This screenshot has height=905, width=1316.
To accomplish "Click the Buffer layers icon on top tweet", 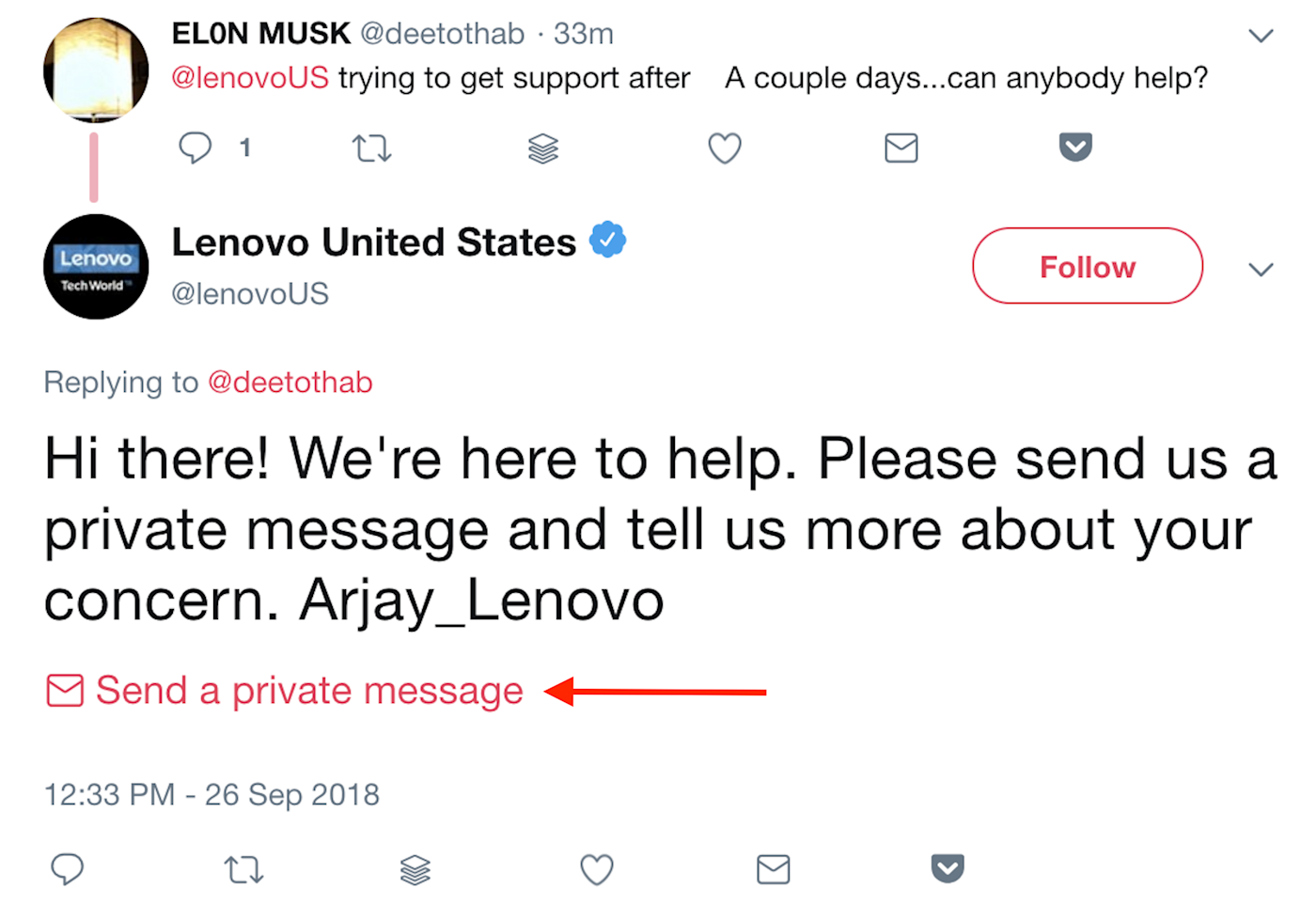I will (x=543, y=148).
